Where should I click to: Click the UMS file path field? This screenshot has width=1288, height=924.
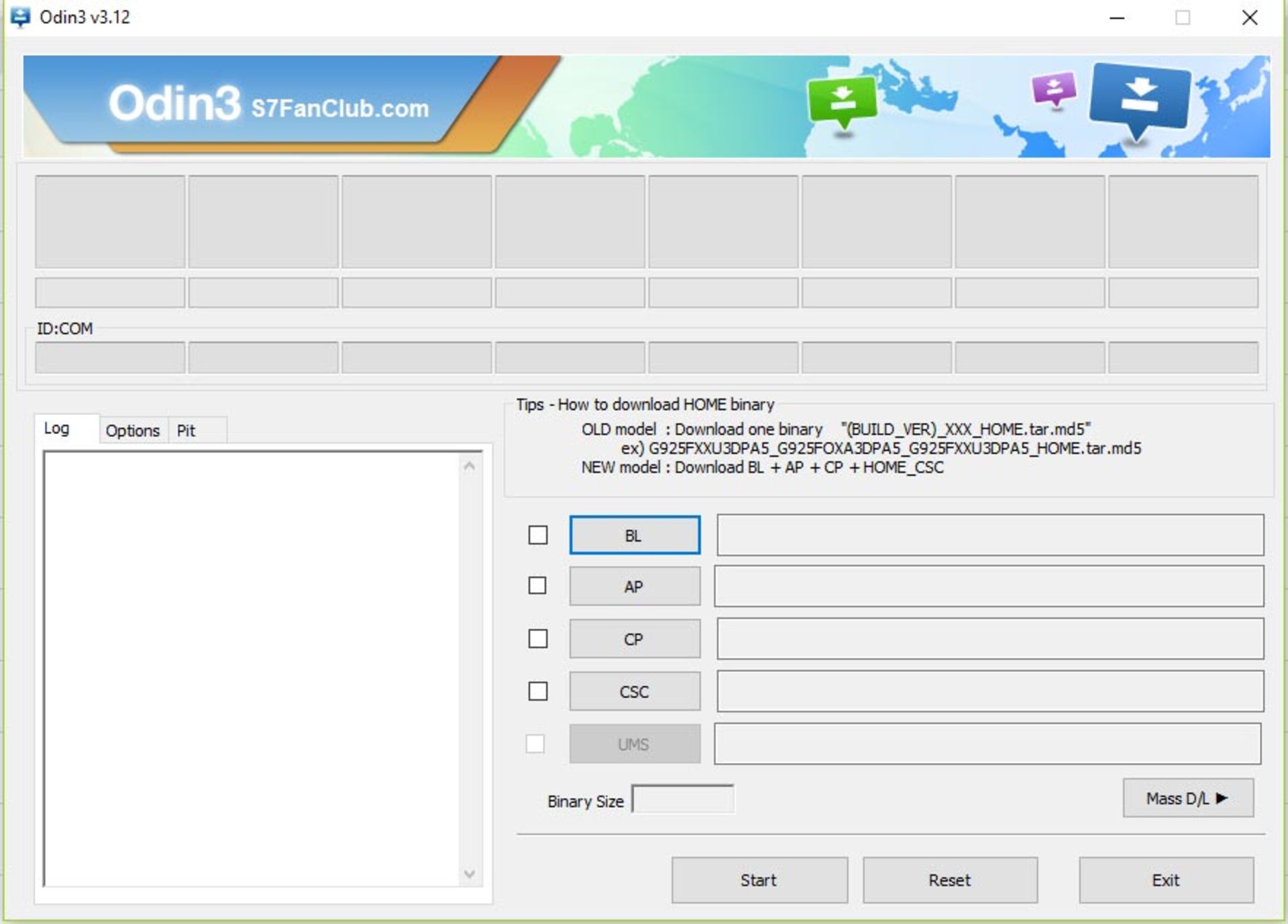pyautogui.click(x=987, y=743)
